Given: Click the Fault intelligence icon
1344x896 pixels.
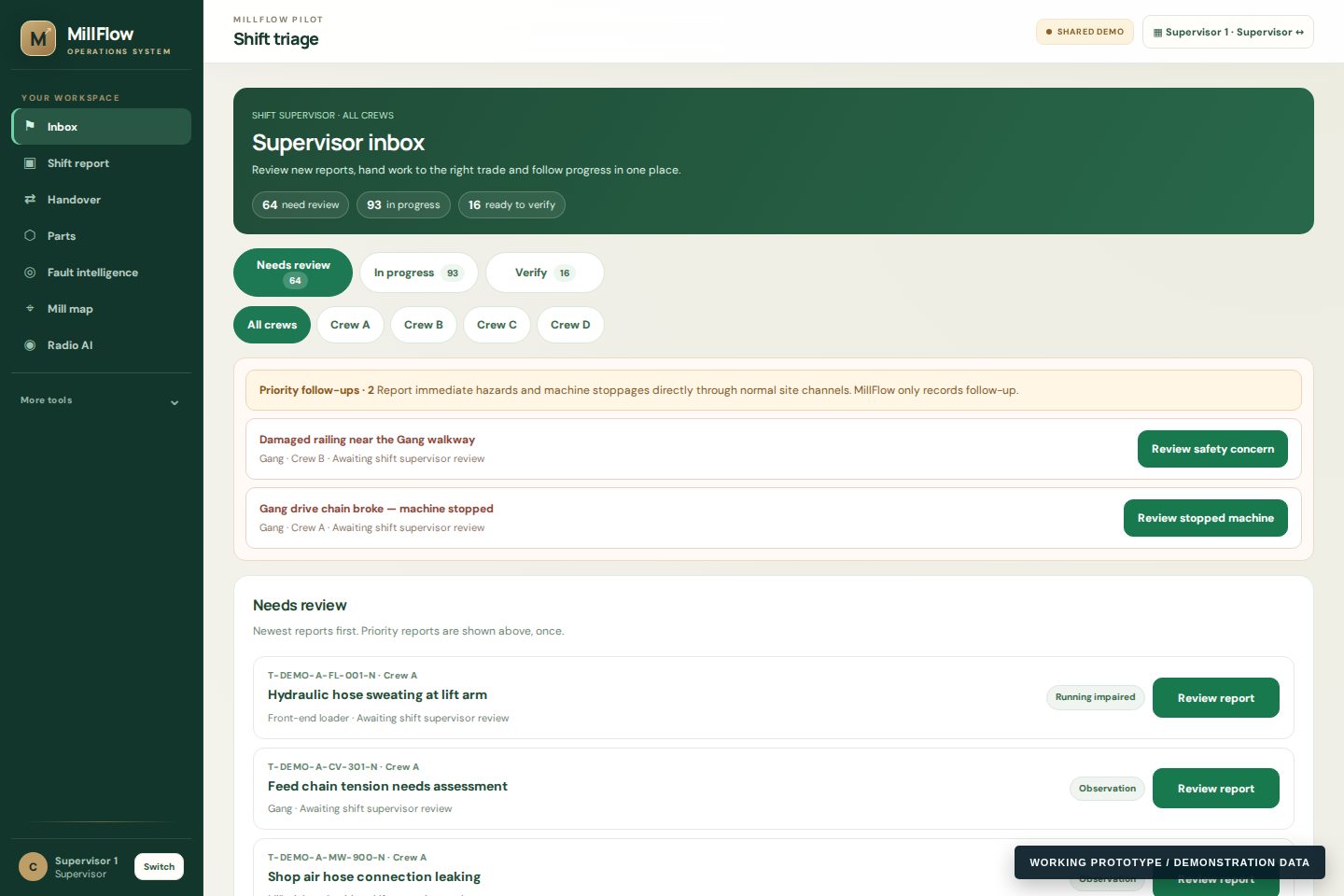Looking at the screenshot, I should [30, 272].
